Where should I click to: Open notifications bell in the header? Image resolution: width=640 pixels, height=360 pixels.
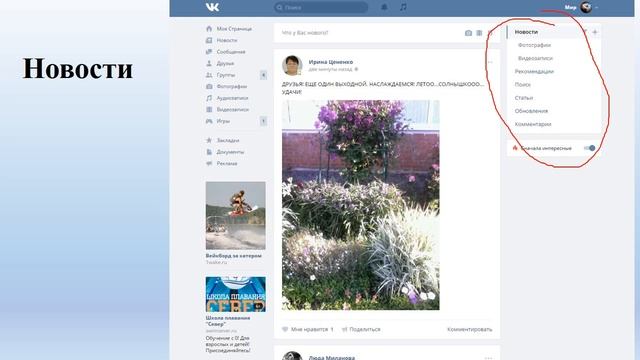(384, 7)
